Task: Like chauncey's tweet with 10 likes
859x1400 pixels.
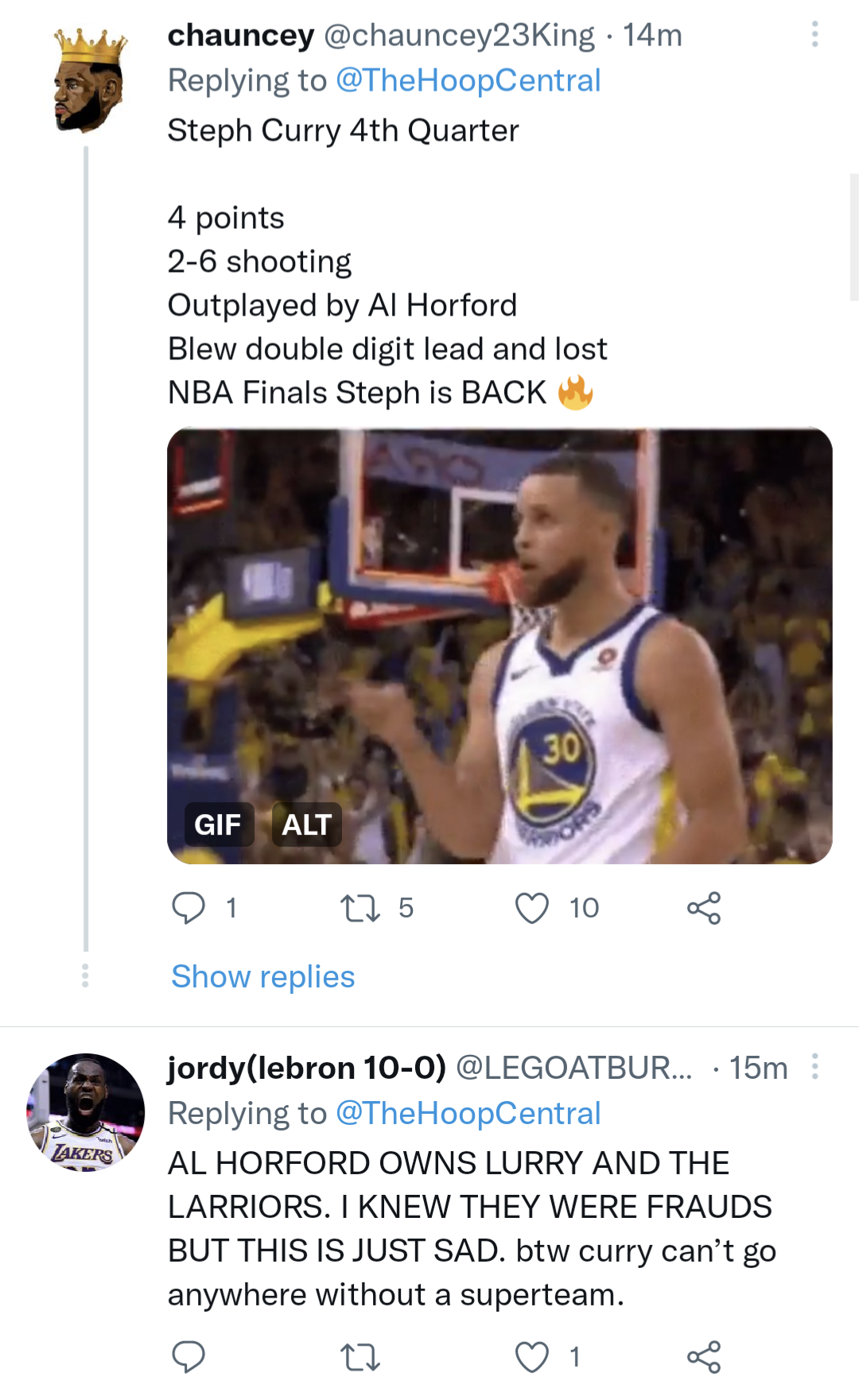Action: coord(532,908)
